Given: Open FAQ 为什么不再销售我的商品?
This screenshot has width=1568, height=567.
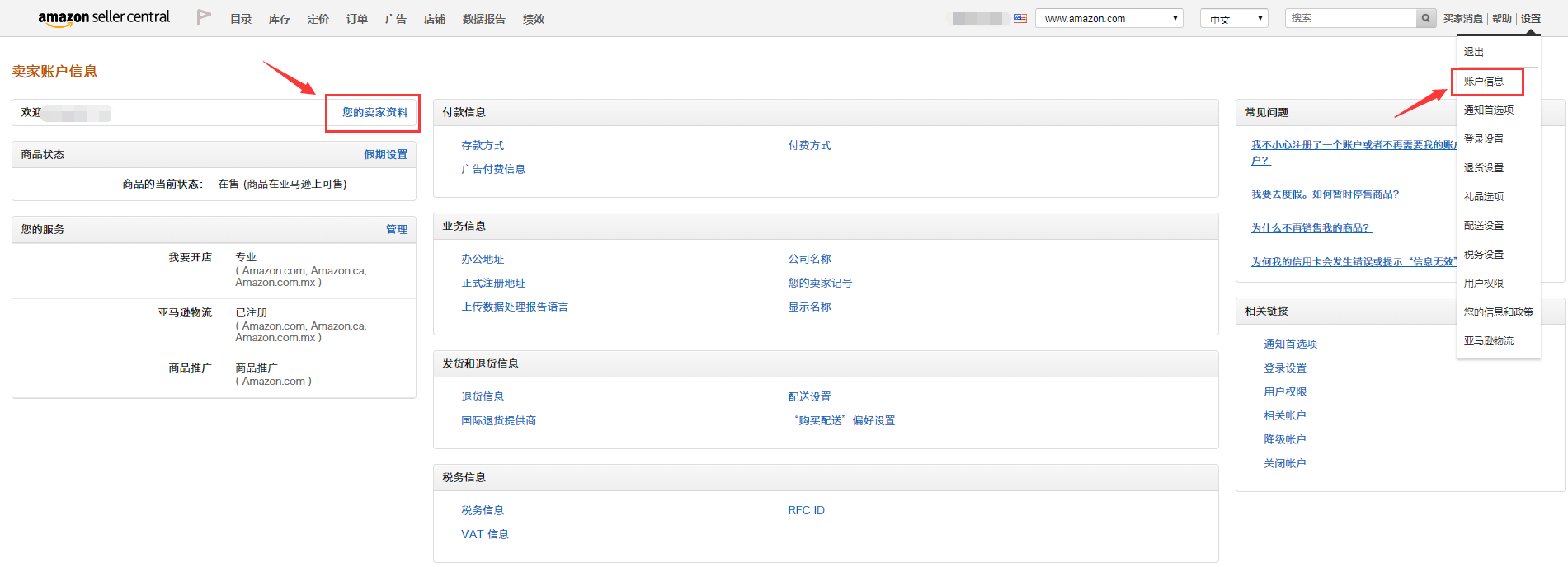Looking at the screenshot, I should click(1311, 228).
